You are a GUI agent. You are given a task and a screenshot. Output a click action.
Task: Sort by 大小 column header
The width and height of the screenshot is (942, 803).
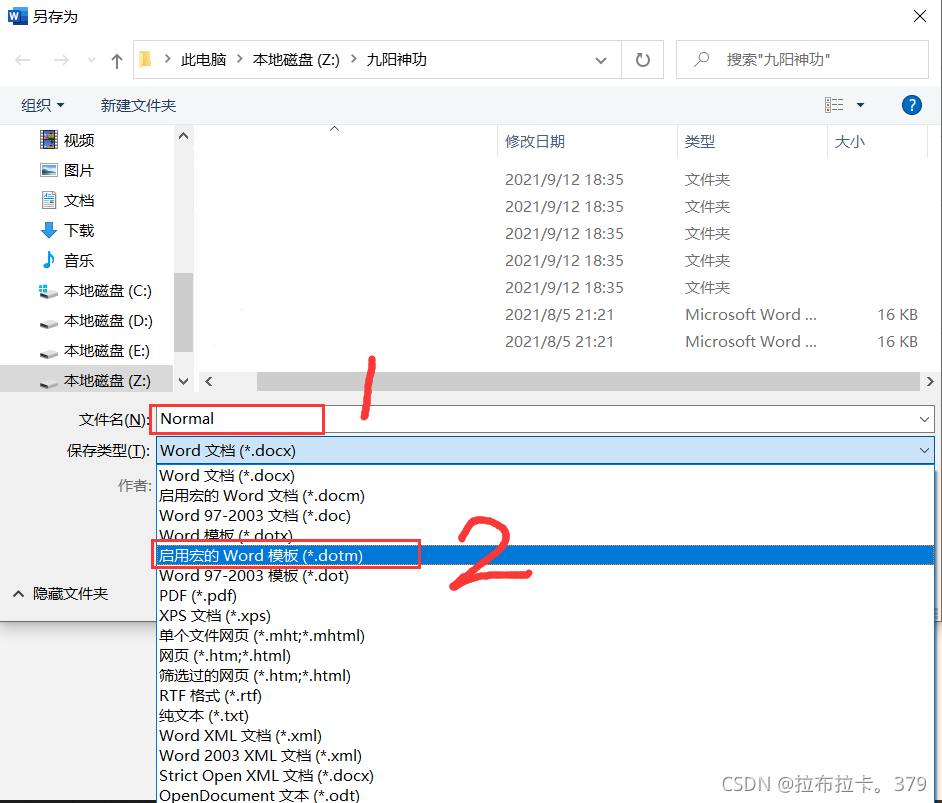pyautogui.click(x=849, y=142)
